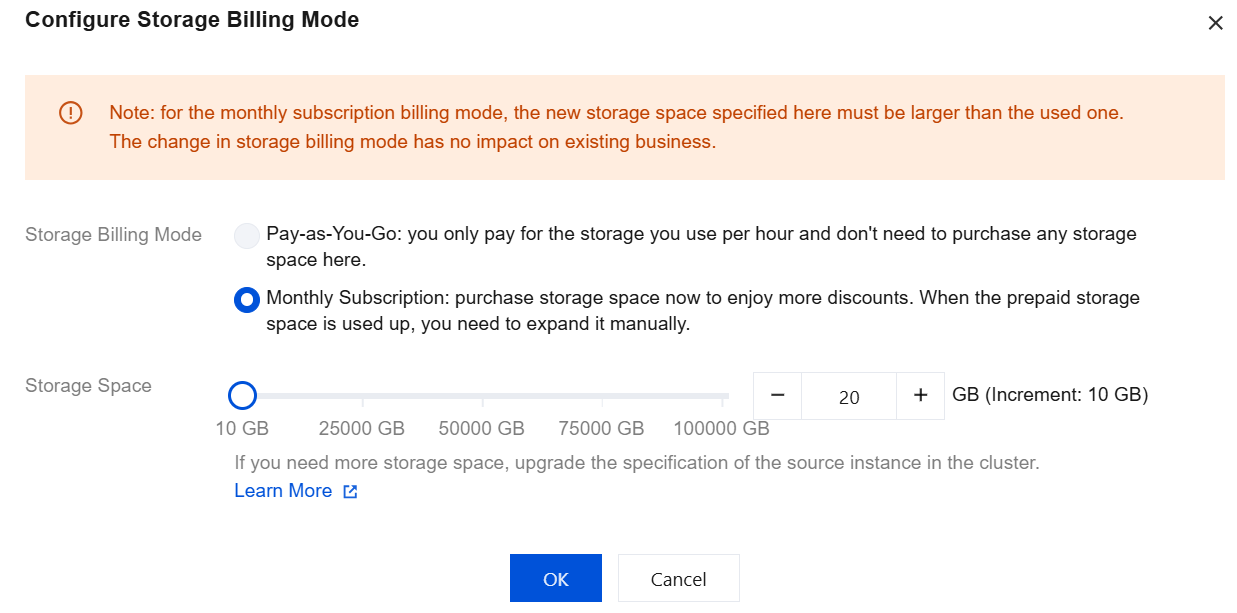Click the storage space value input field
1237x613 pixels.
[849, 397]
